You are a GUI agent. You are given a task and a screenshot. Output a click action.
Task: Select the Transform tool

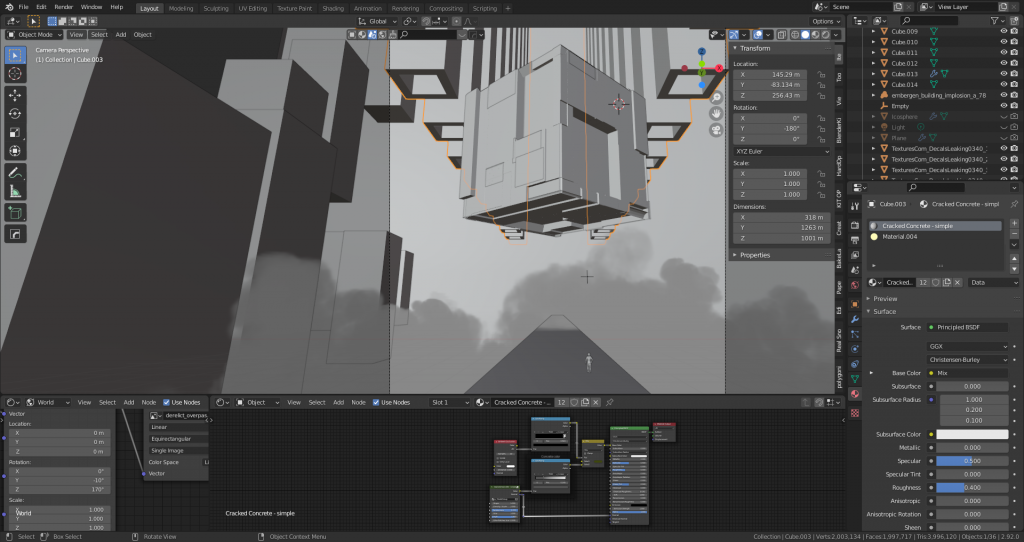click(15, 151)
